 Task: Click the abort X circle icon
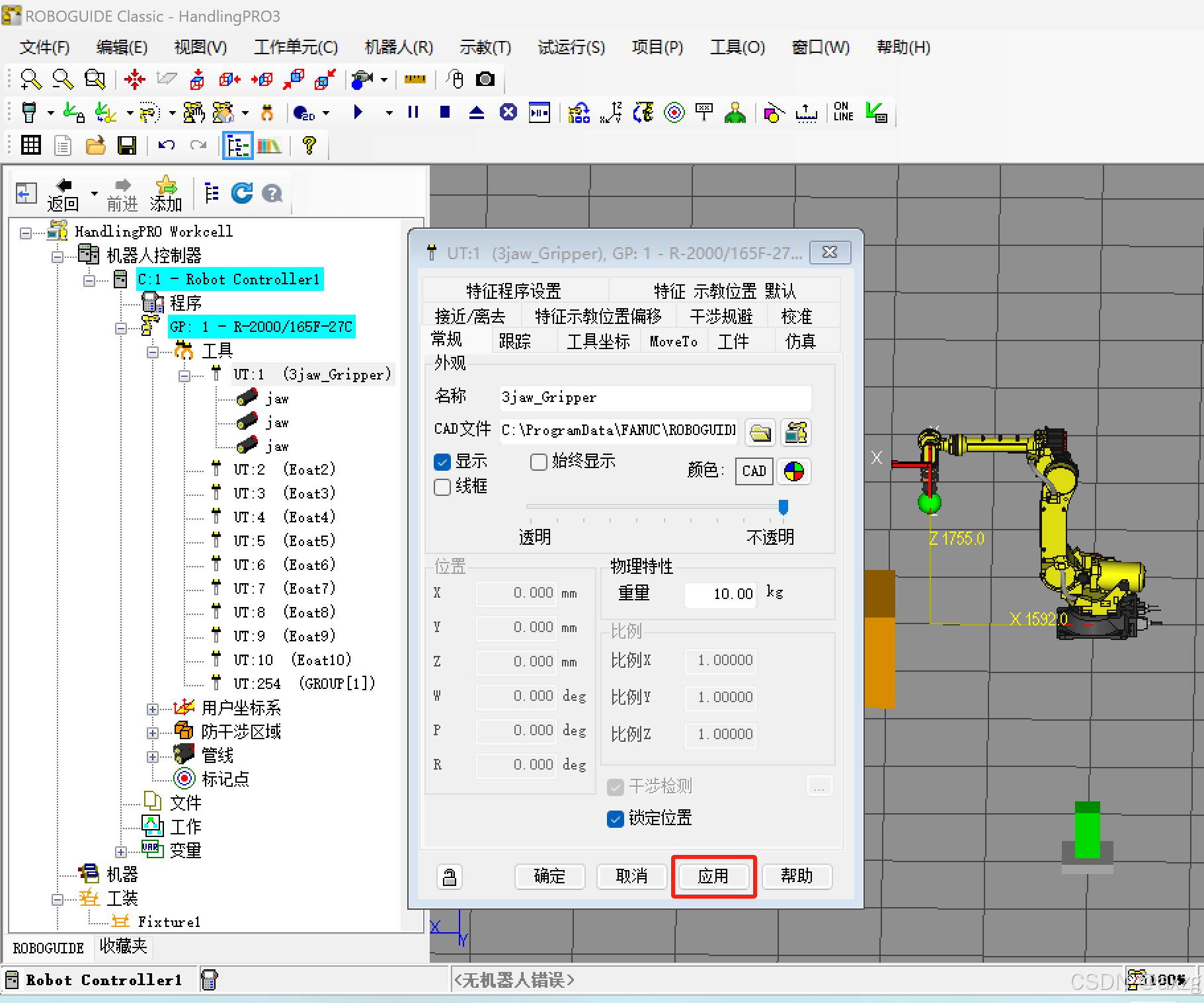coord(508,112)
